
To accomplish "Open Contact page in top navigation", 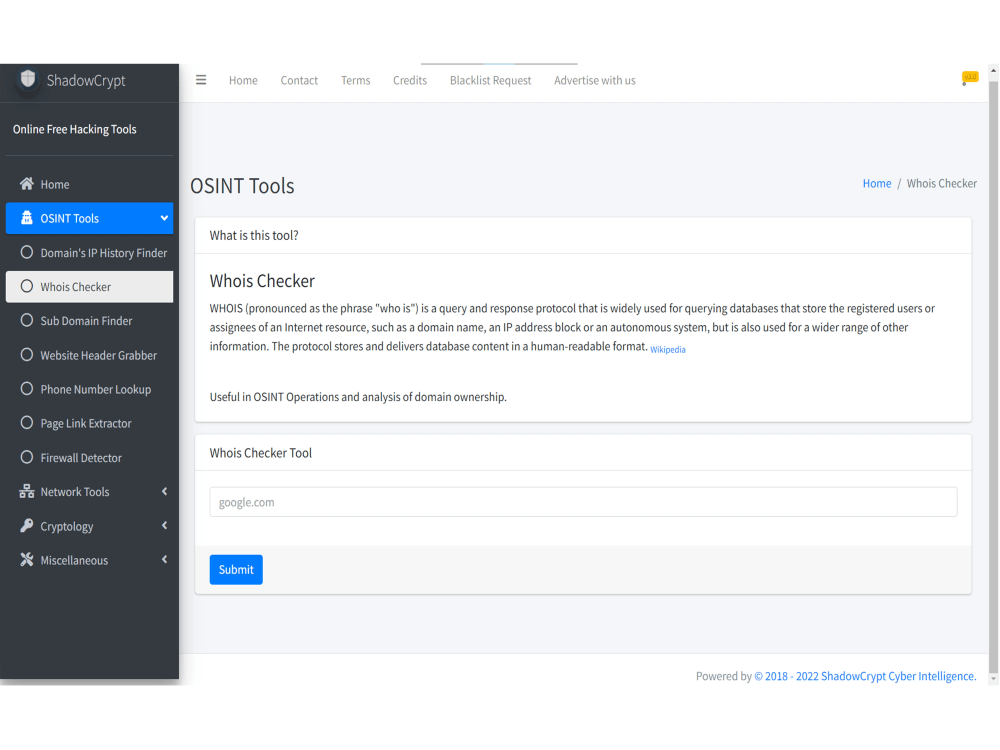I will pyautogui.click(x=299, y=80).
